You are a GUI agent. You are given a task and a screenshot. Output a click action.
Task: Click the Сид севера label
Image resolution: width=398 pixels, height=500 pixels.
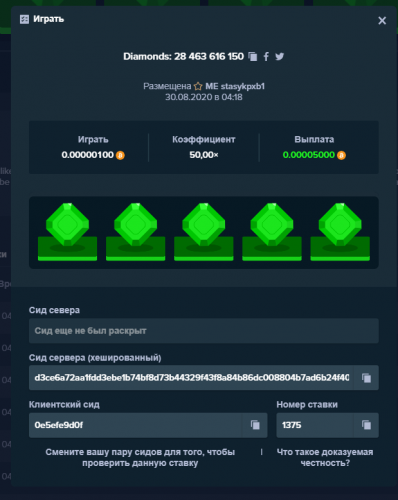(54, 310)
